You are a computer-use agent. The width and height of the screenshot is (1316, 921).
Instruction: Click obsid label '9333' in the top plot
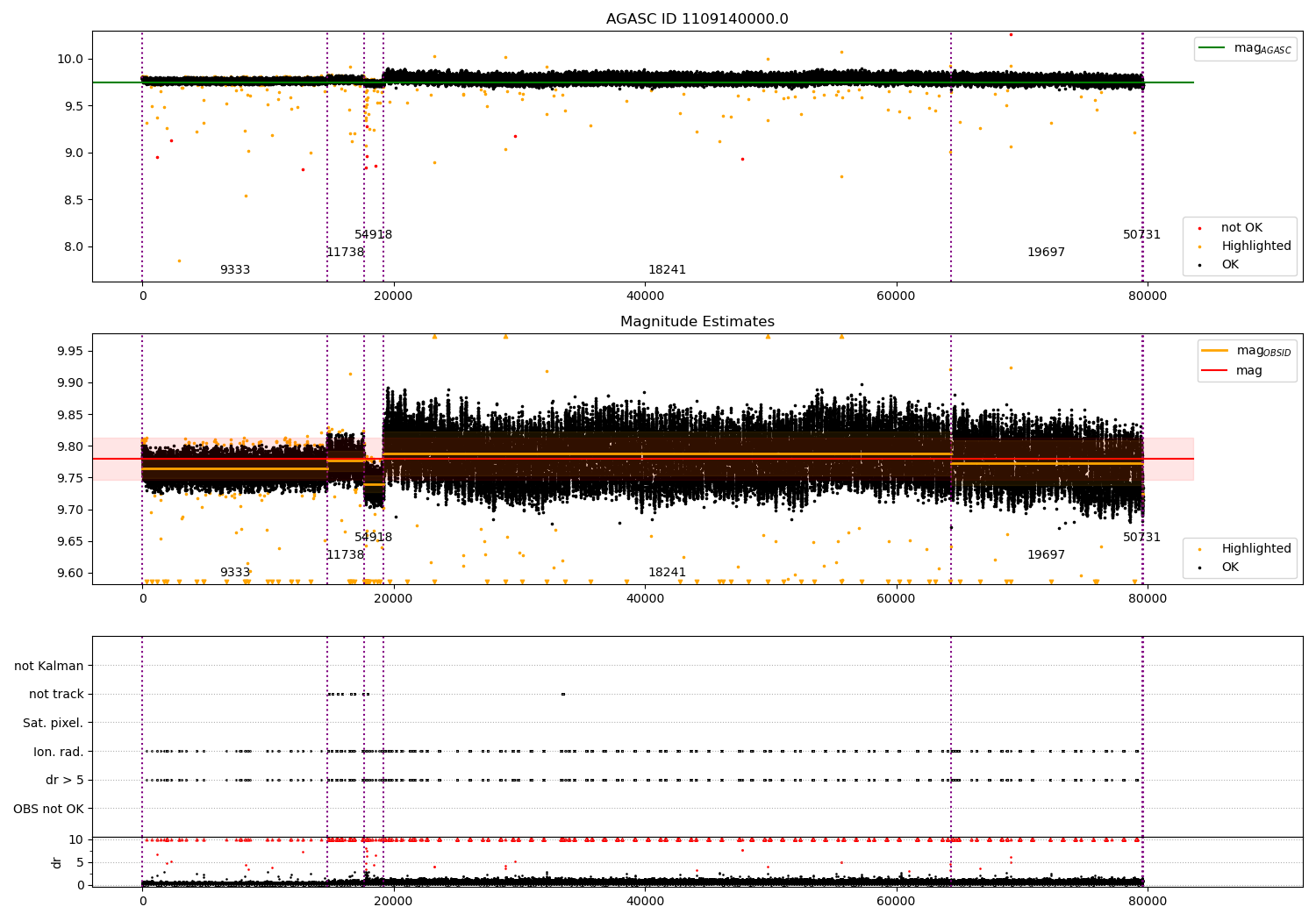pos(235,270)
